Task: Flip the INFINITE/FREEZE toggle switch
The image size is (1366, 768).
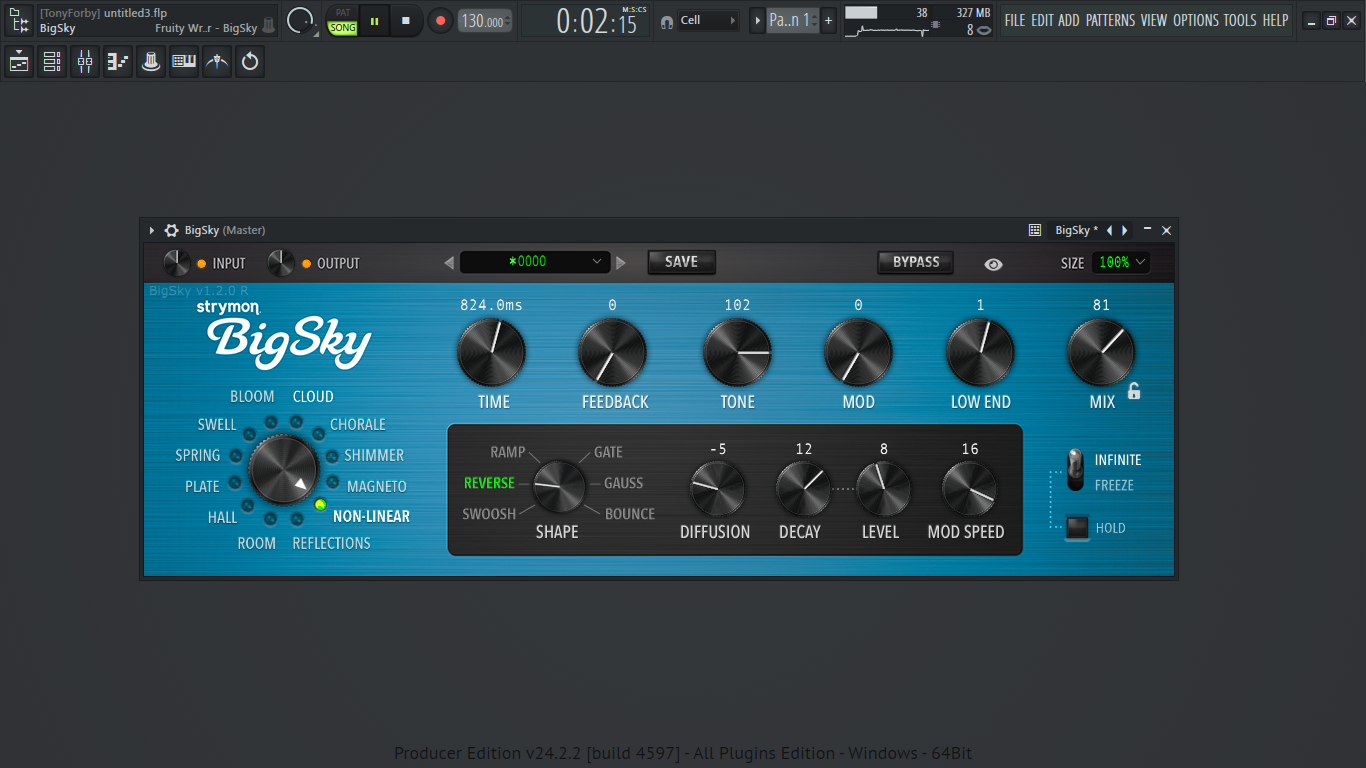Action: click(x=1075, y=470)
